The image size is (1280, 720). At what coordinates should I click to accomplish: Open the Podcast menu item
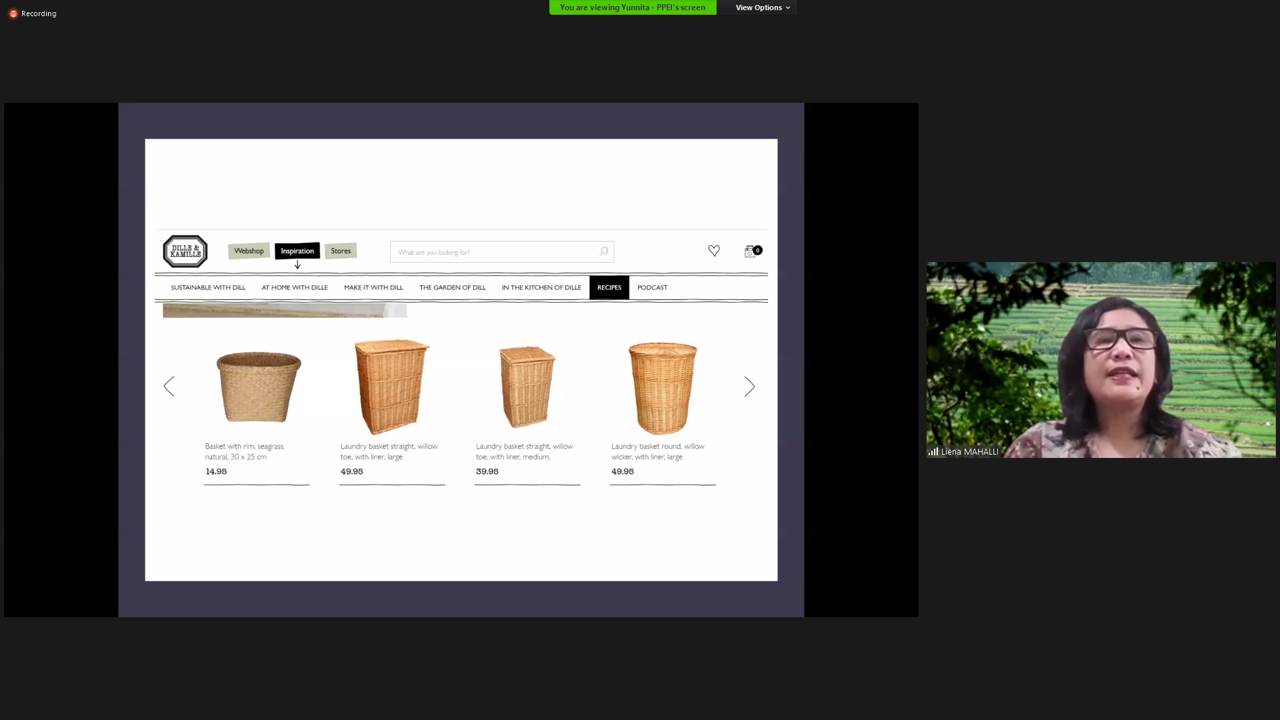pyautogui.click(x=652, y=288)
